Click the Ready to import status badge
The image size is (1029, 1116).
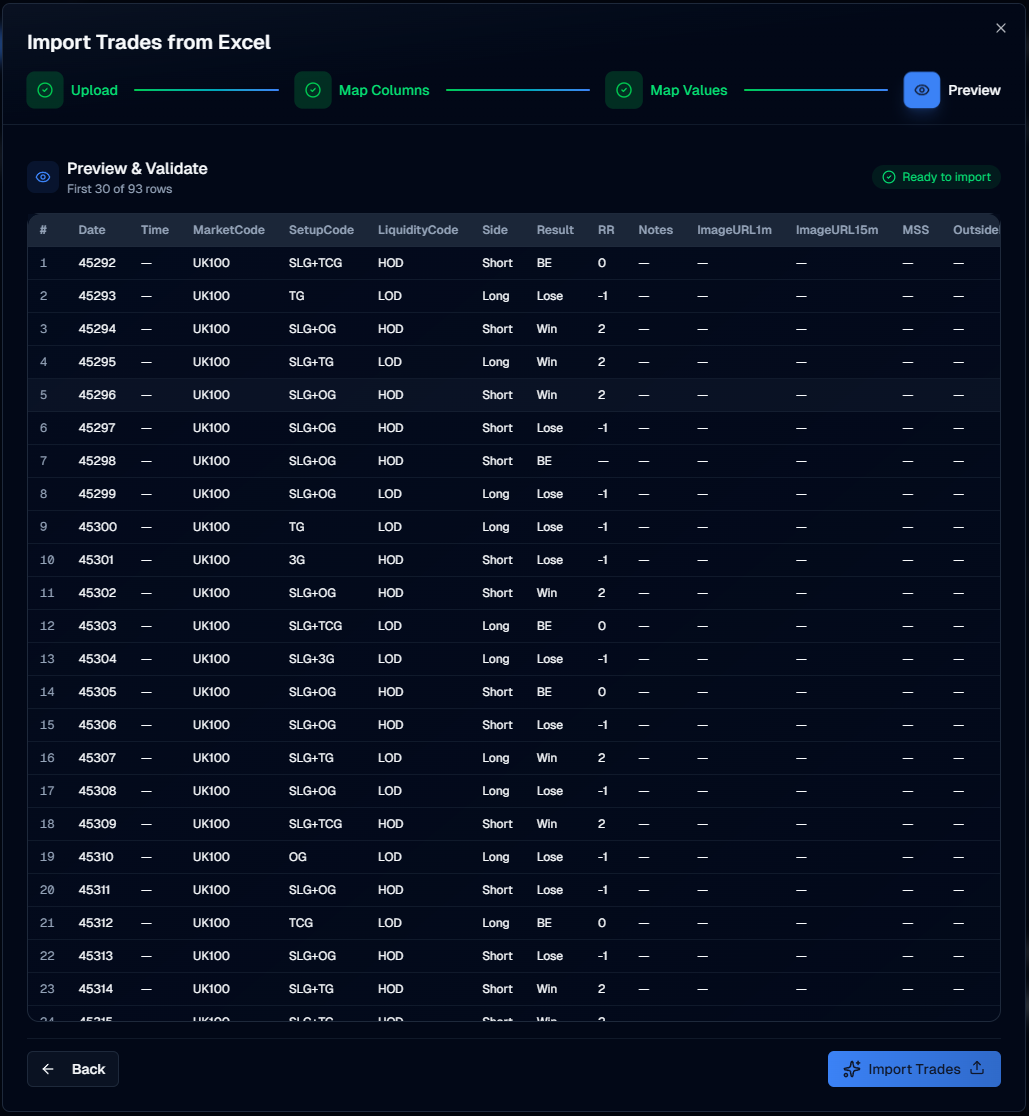coord(936,177)
